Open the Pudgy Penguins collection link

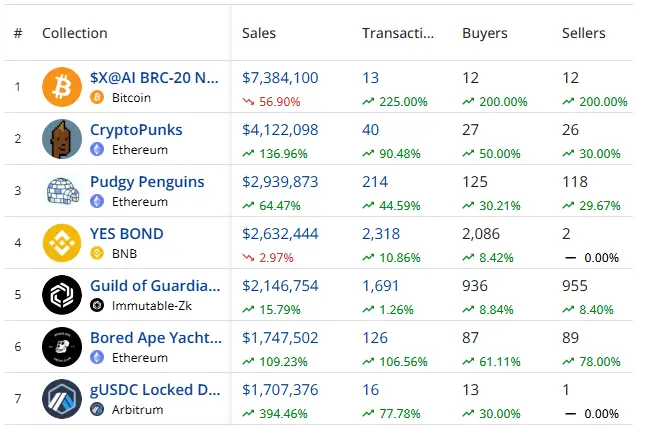pyautogui.click(x=147, y=182)
